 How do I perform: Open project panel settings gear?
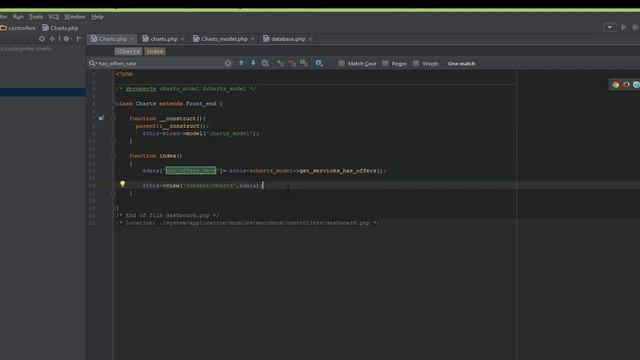click(x=67, y=39)
